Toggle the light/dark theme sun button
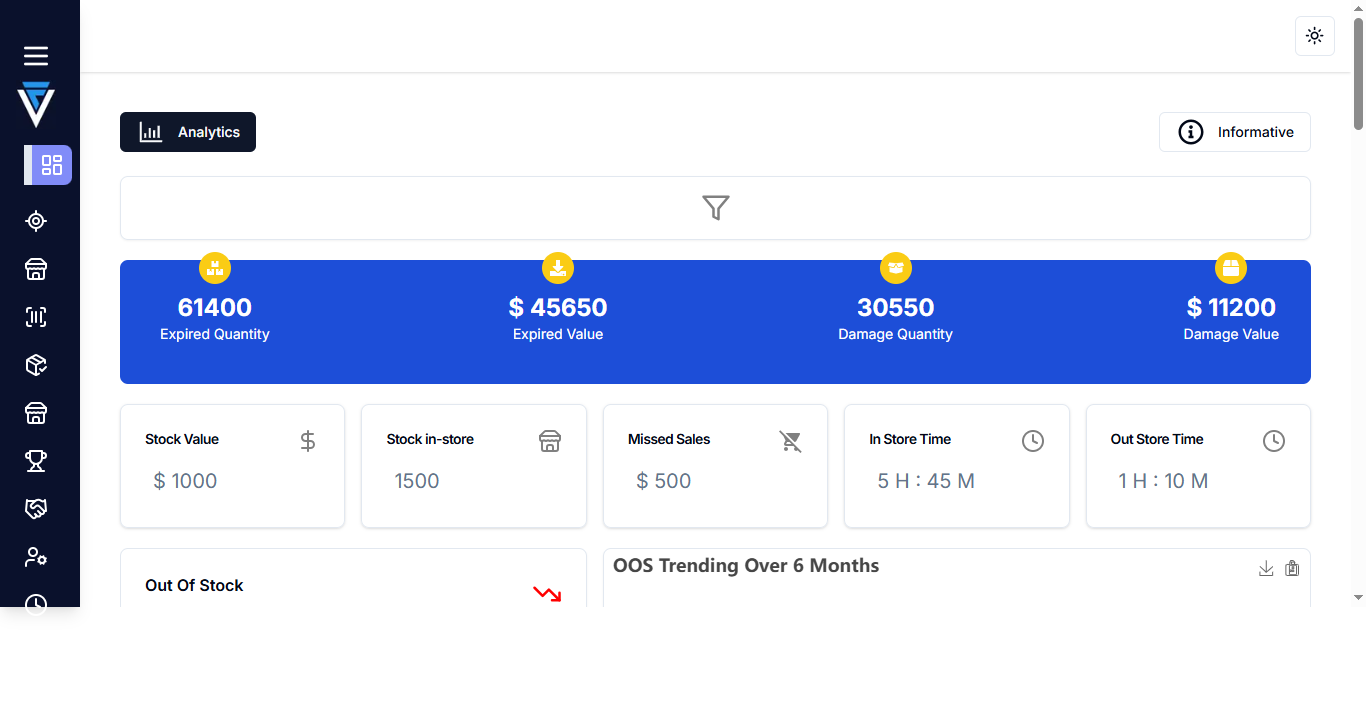 point(1314,36)
